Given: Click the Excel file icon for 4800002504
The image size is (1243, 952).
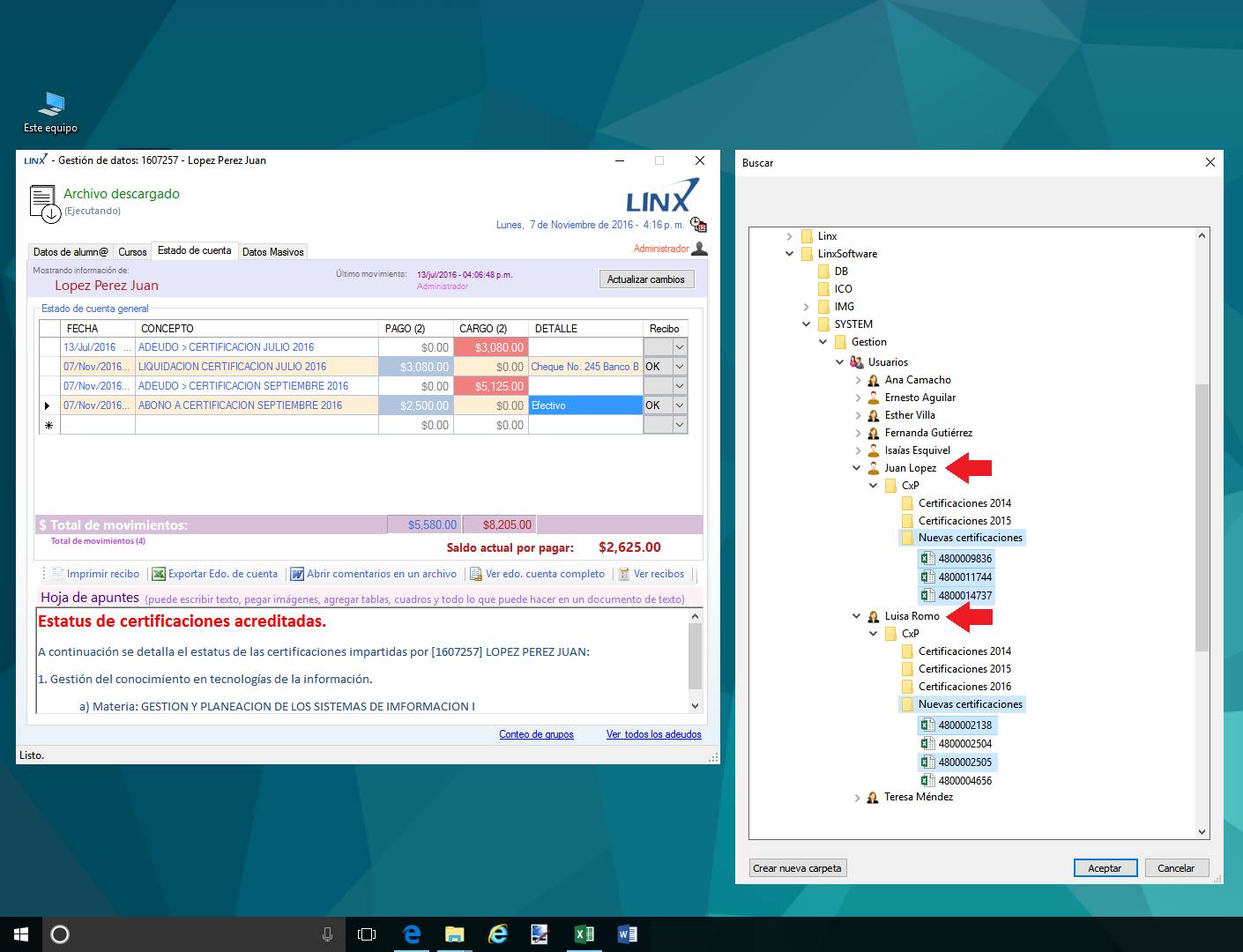Looking at the screenshot, I should pyautogui.click(x=927, y=743).
